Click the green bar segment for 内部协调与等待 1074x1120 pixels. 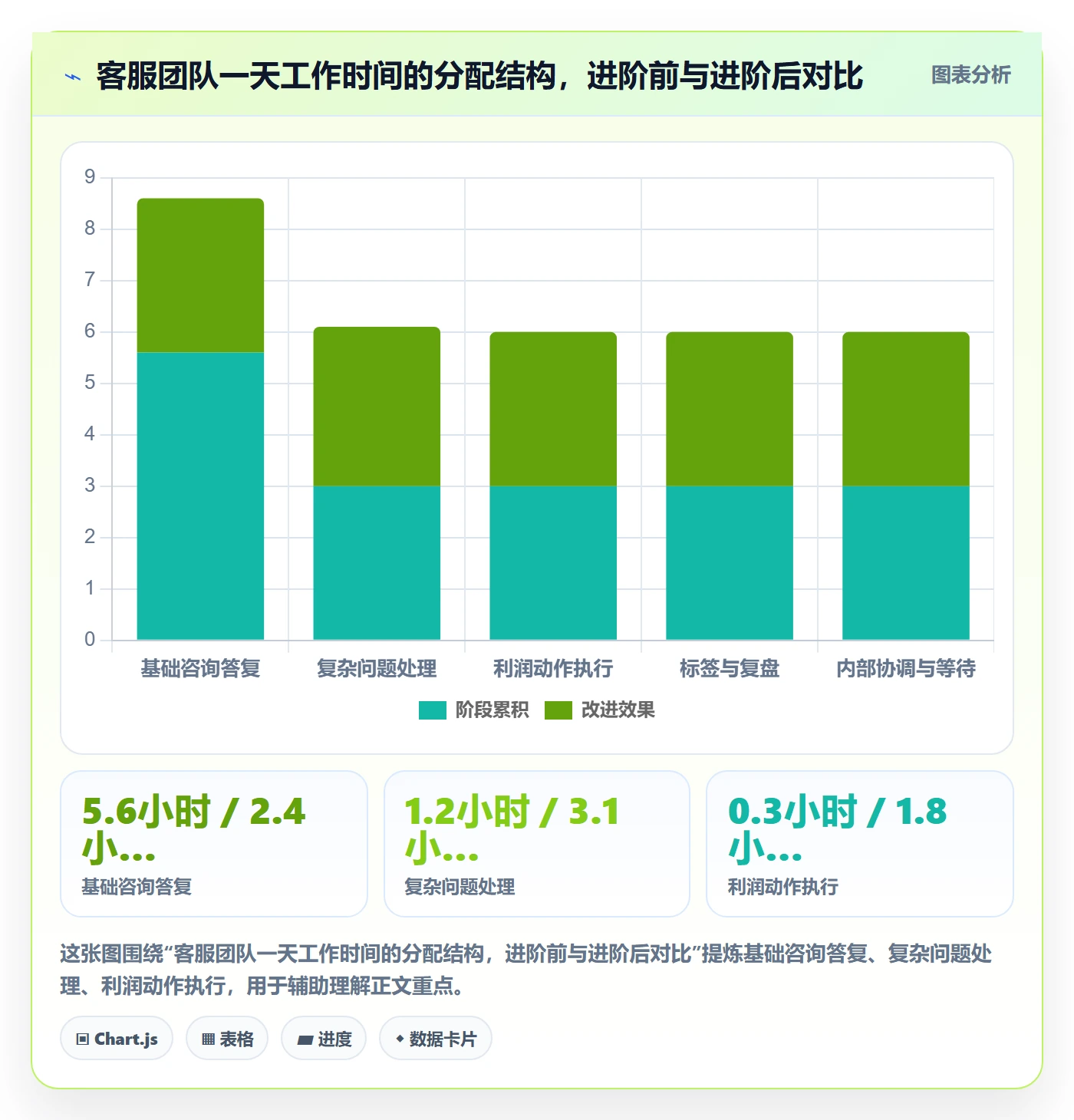[906, 409]
